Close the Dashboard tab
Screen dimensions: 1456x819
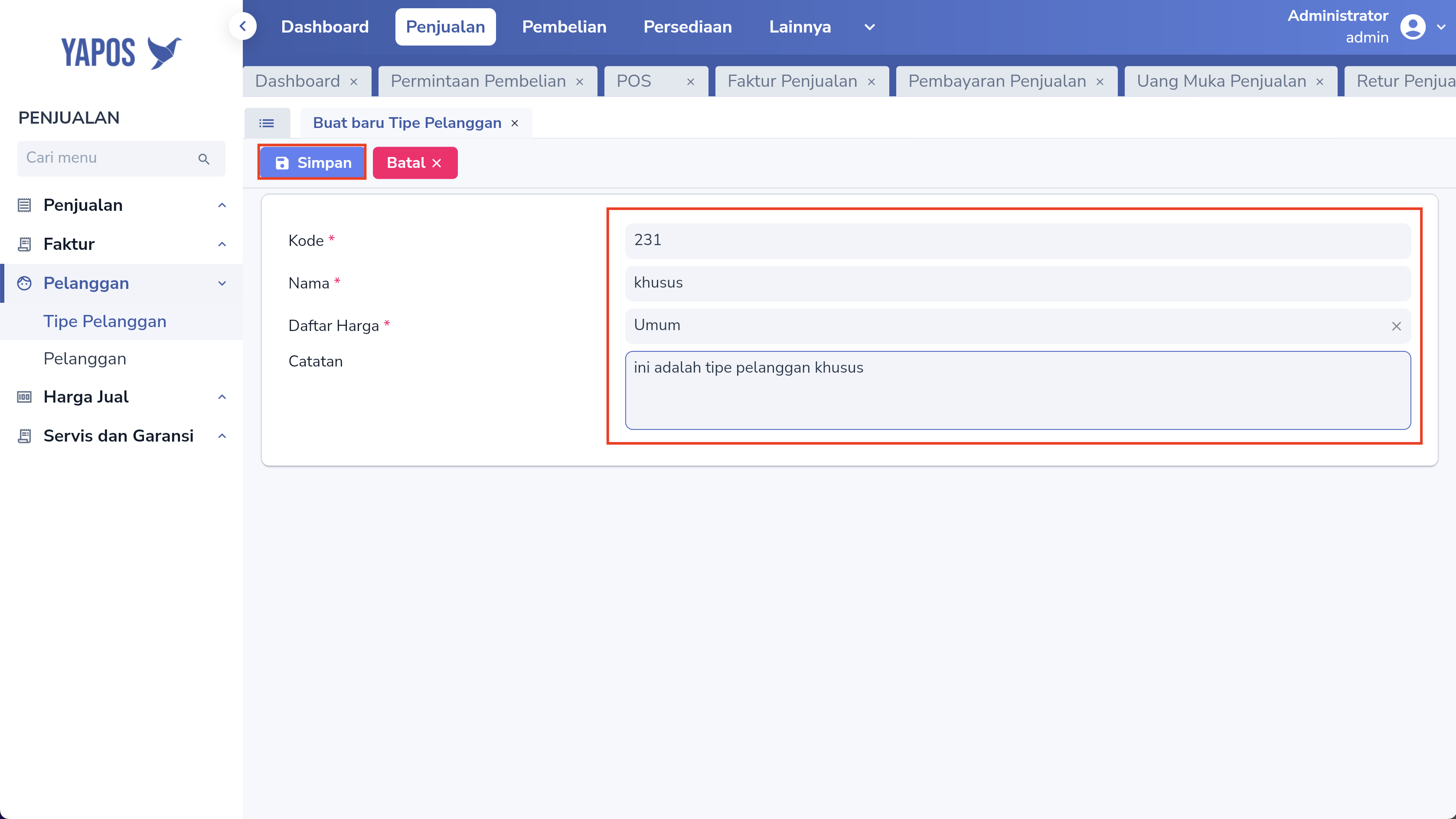(354, 82)
